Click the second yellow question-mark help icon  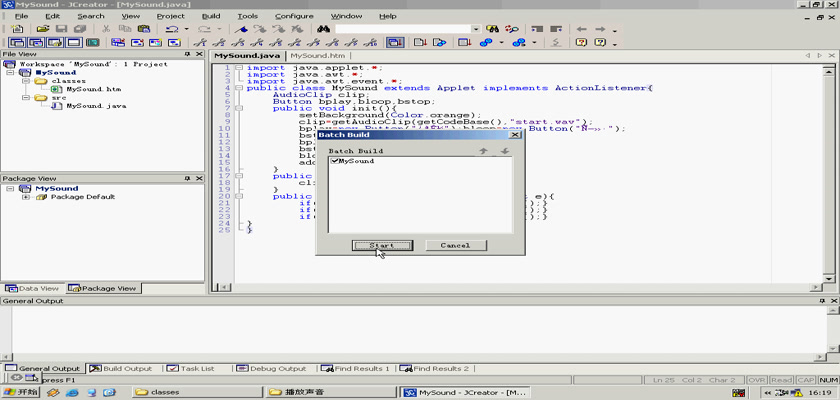(x=600, y=42)
